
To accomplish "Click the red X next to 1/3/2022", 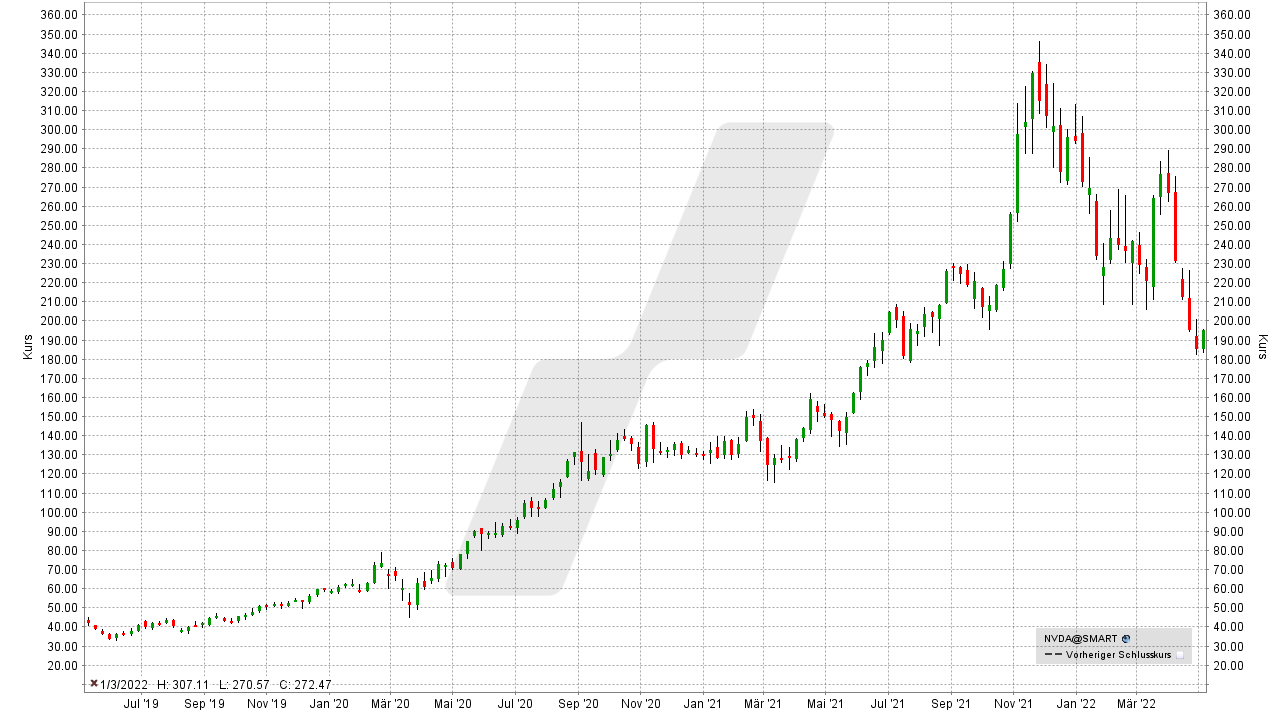I will pos(94,684).
